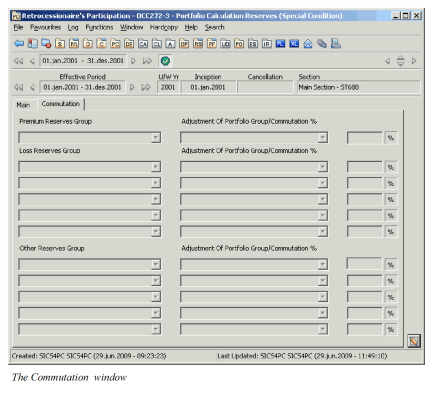Viewport: 433px width, 394px height.
Task: Go to first Effective Period record
Action: pos(19,87)
